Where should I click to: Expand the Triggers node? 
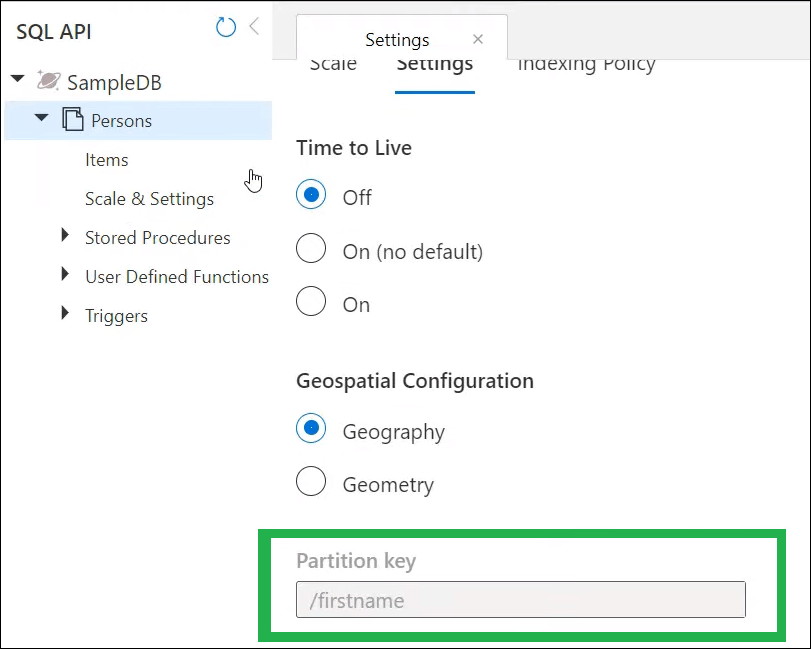click(63, 315)
